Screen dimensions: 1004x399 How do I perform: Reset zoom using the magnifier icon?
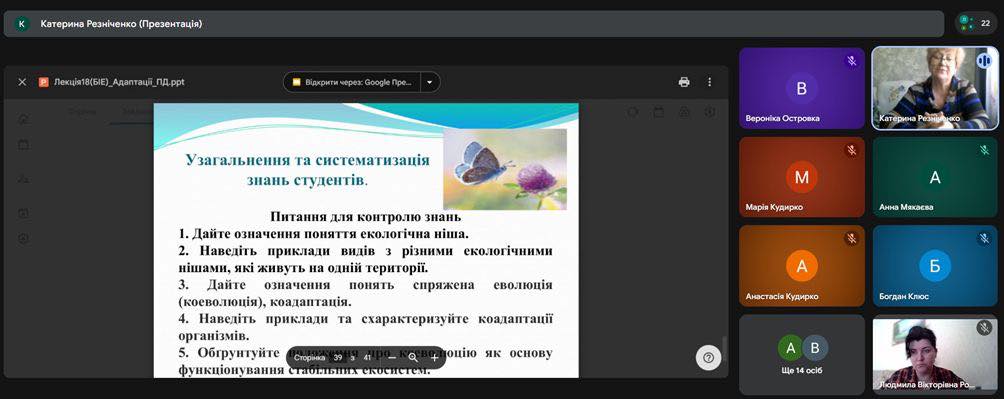click(x=413, y=358)
